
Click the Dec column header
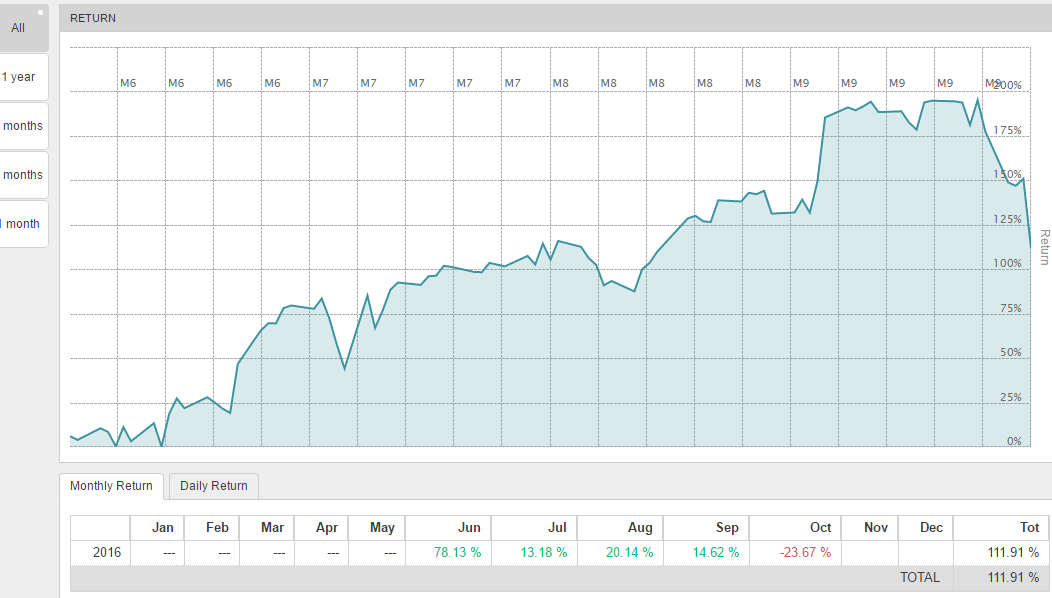(x=931, y=527)
